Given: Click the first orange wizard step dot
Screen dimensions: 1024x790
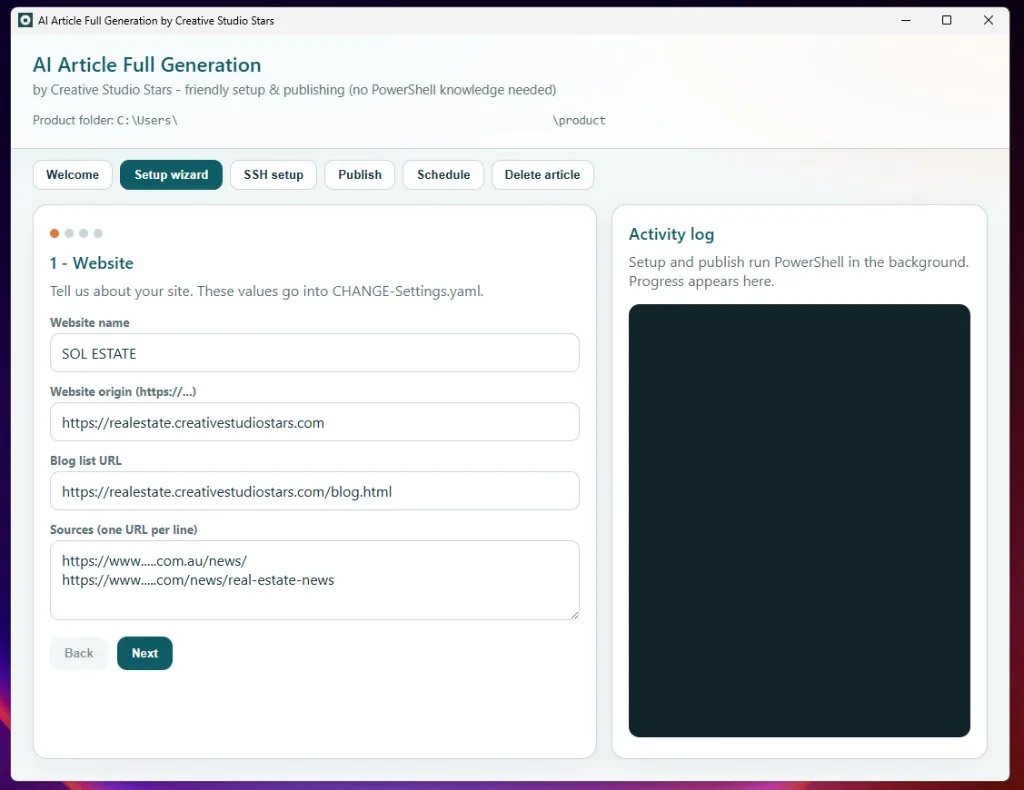Looking at the screenshot, I should click(x=54, y=233).
